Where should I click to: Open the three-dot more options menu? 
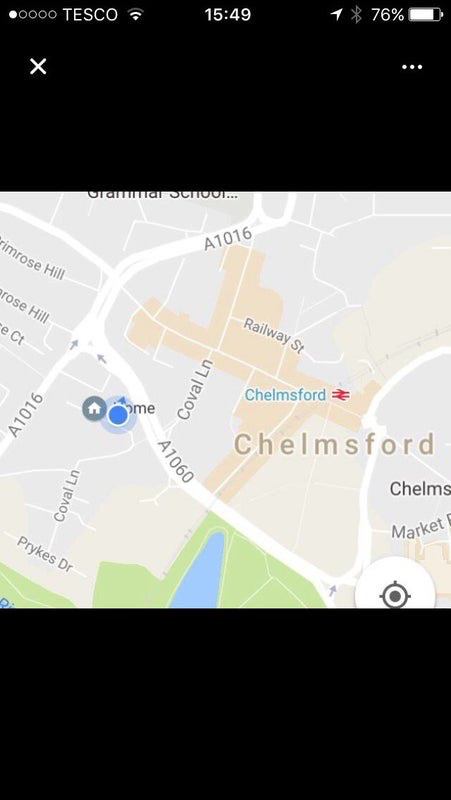tap(412, 67)
